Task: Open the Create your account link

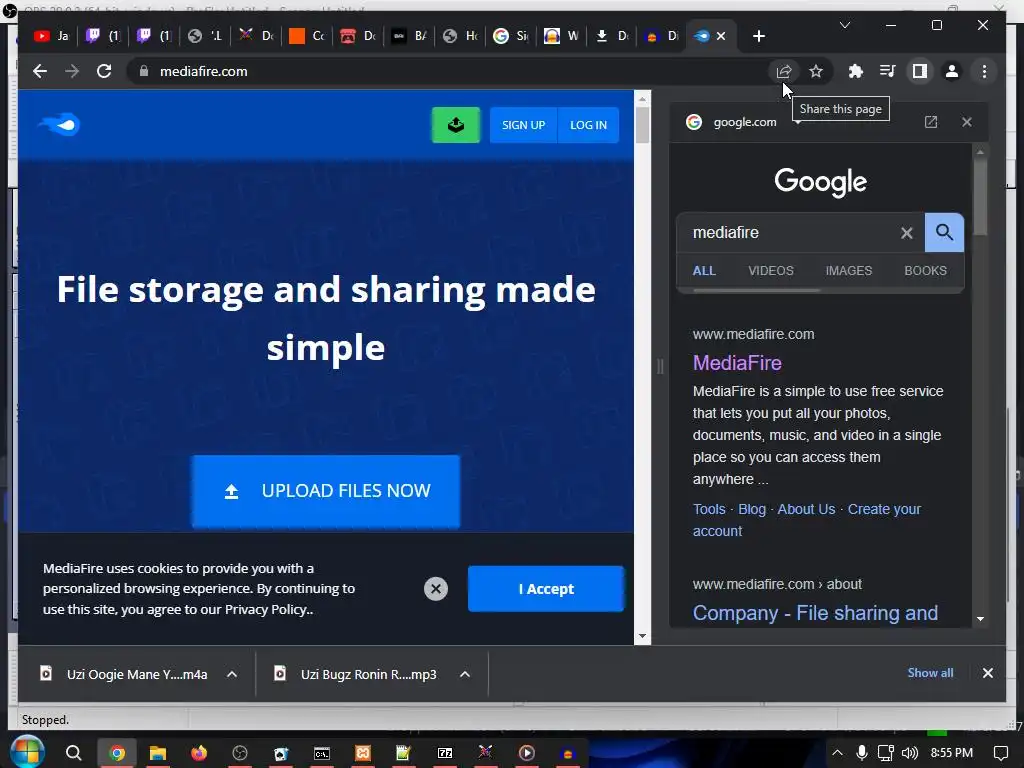Action: click(x=807, y=520)
